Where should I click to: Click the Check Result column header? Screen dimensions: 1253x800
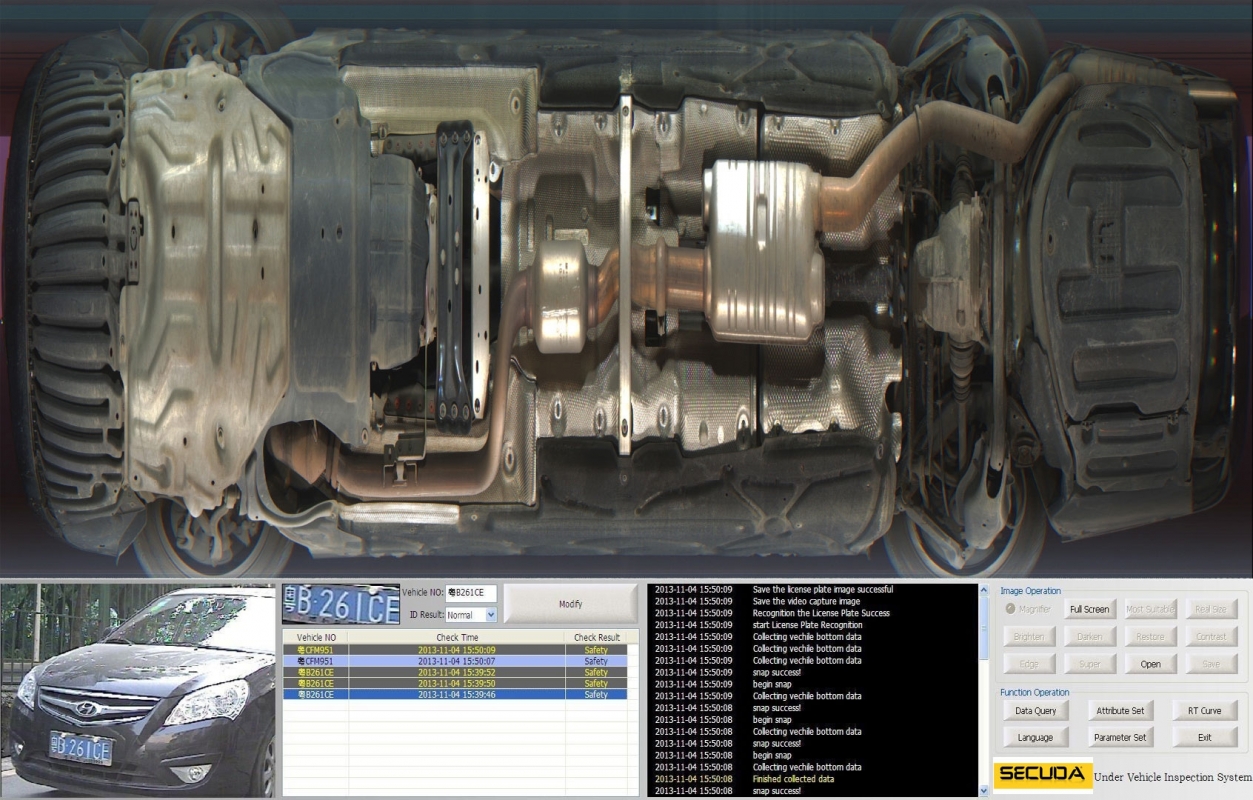[x=596, y=637]
